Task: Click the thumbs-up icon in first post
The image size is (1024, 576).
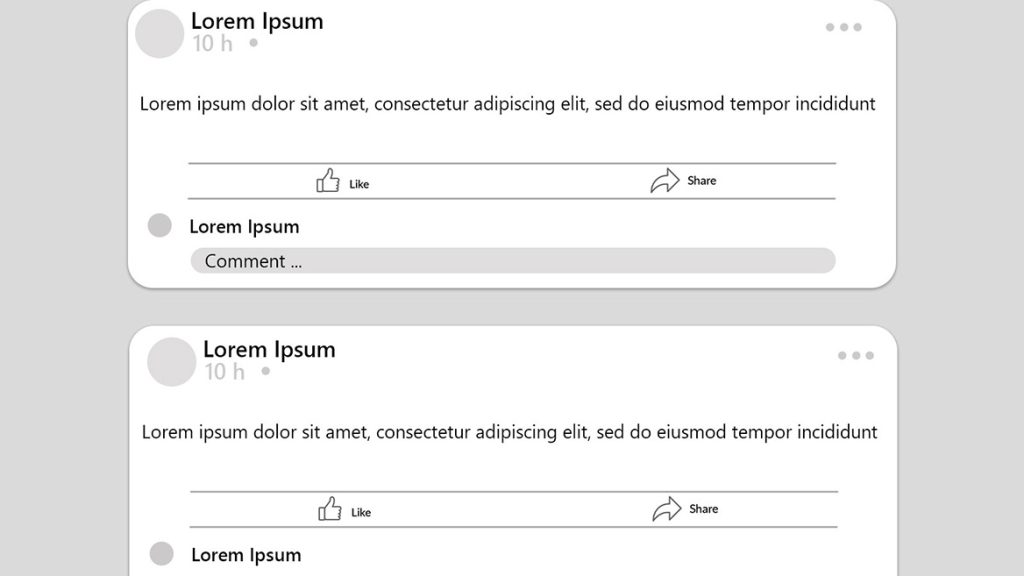Action: (328, 181)
